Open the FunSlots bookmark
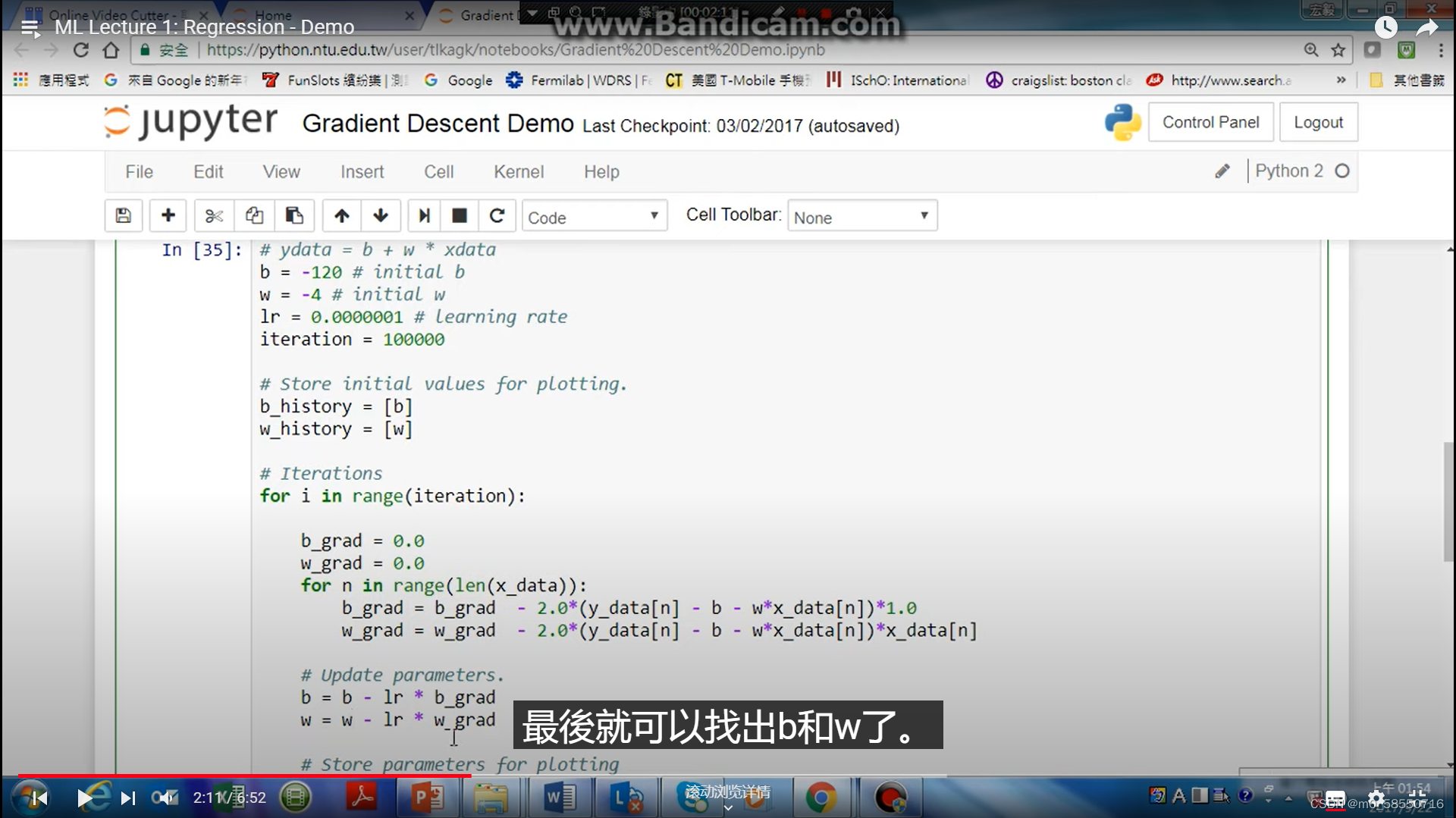 coord(334,80)
